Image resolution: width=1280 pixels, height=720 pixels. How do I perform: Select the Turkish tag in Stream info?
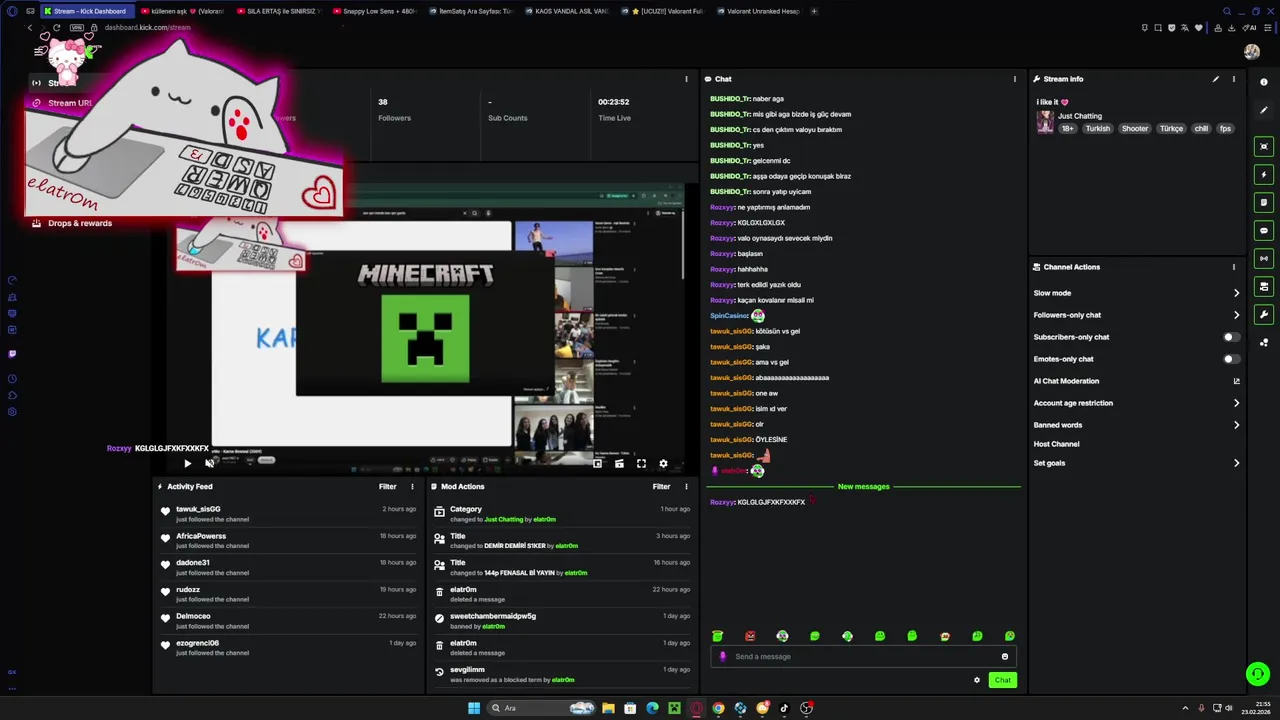[x=1098, y=129]
